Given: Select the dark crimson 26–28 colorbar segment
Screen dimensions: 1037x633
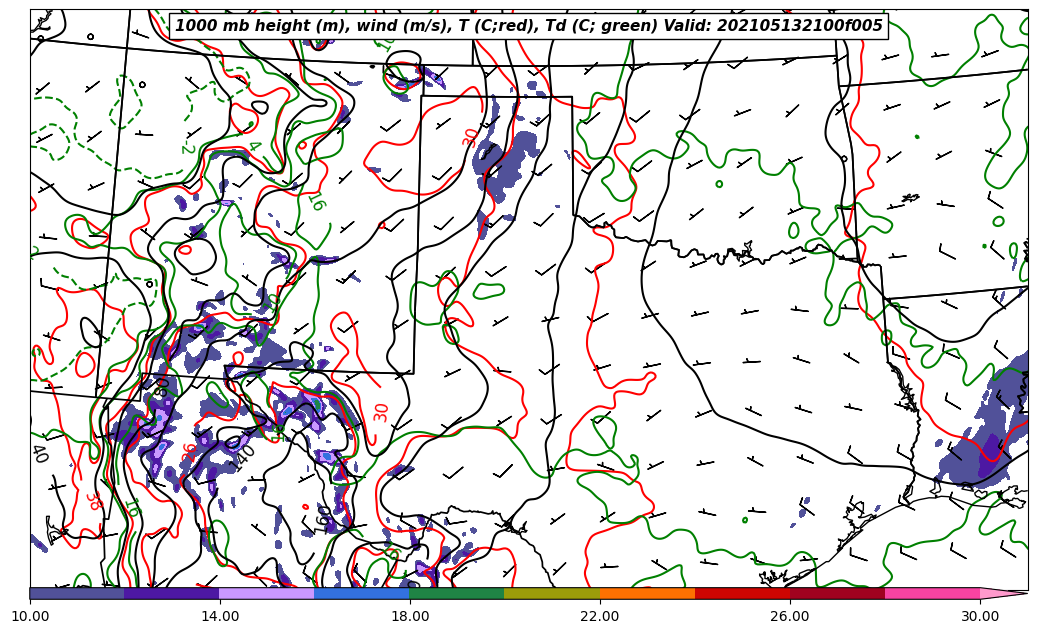Looking at the screenshot, I should coord(837,593).
